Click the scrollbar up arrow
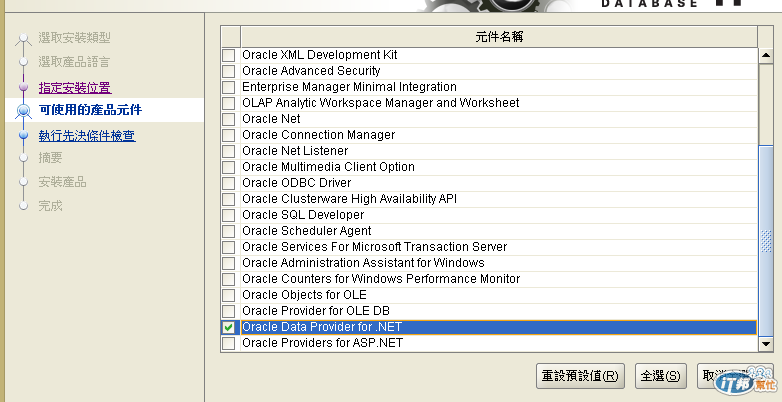This screenshot has width=782, height=402. (766, 55)
